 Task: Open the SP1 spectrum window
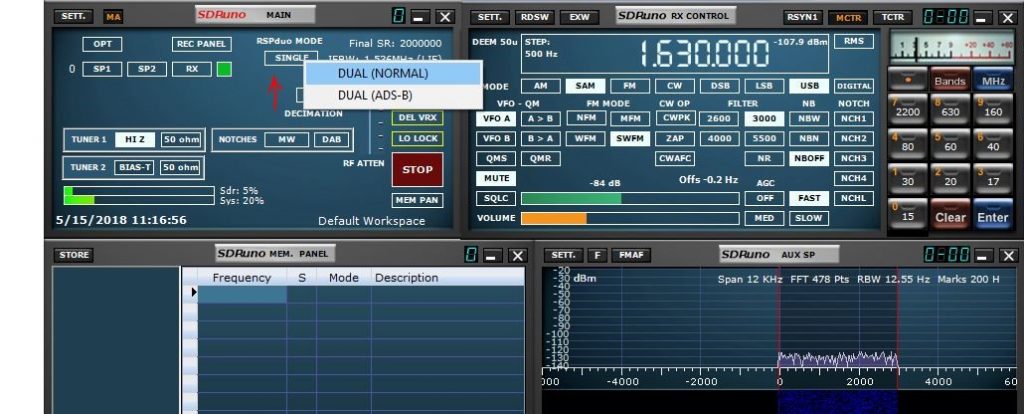pos(101,69)
